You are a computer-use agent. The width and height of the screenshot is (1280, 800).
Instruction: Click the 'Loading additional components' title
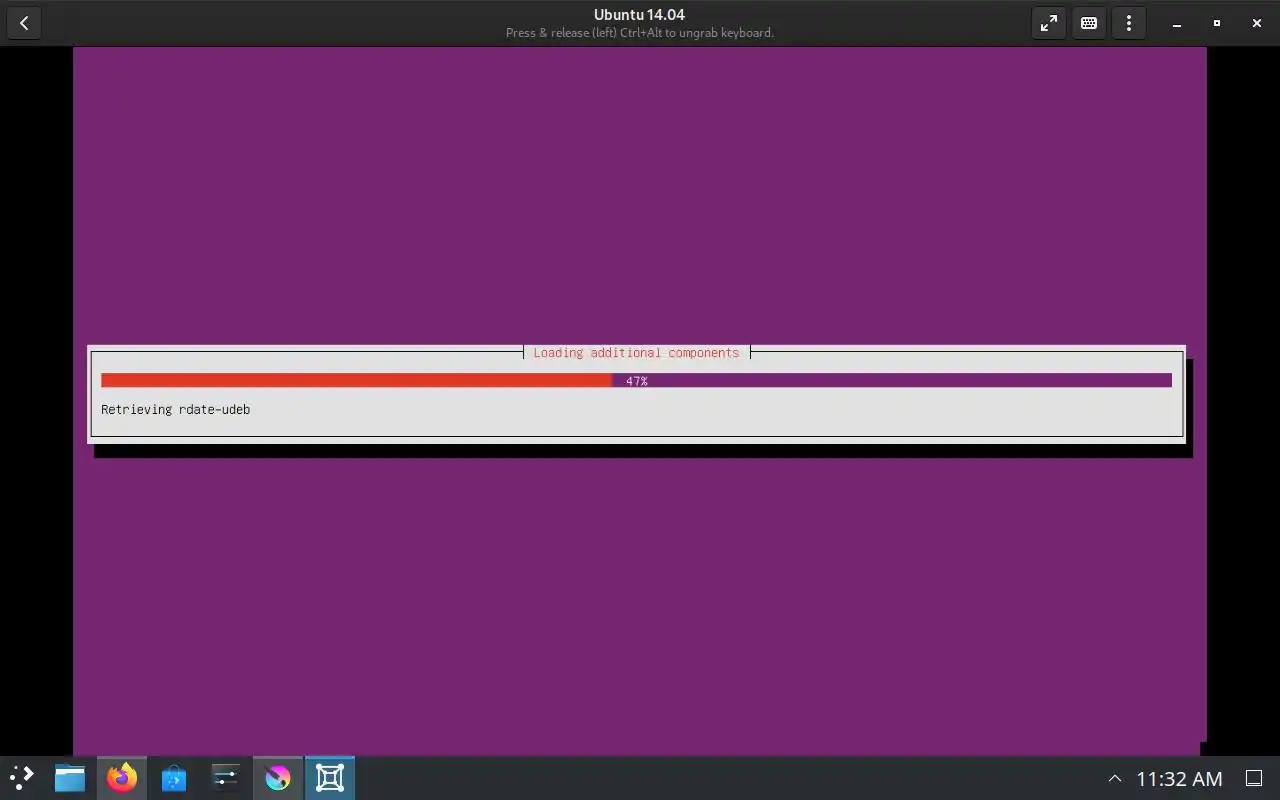(636, 352)
